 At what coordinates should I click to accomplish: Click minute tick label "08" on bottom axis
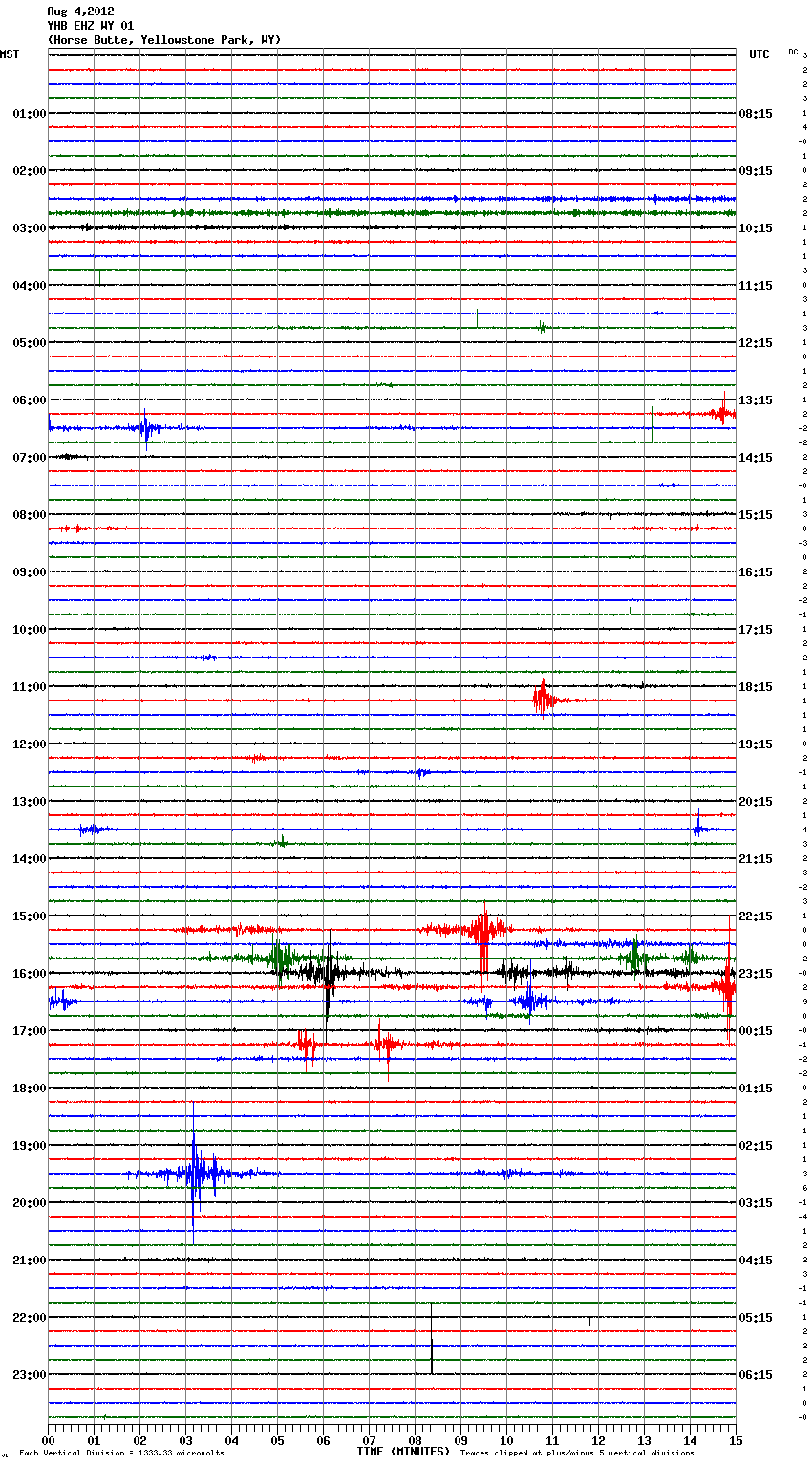[415, 1440]
